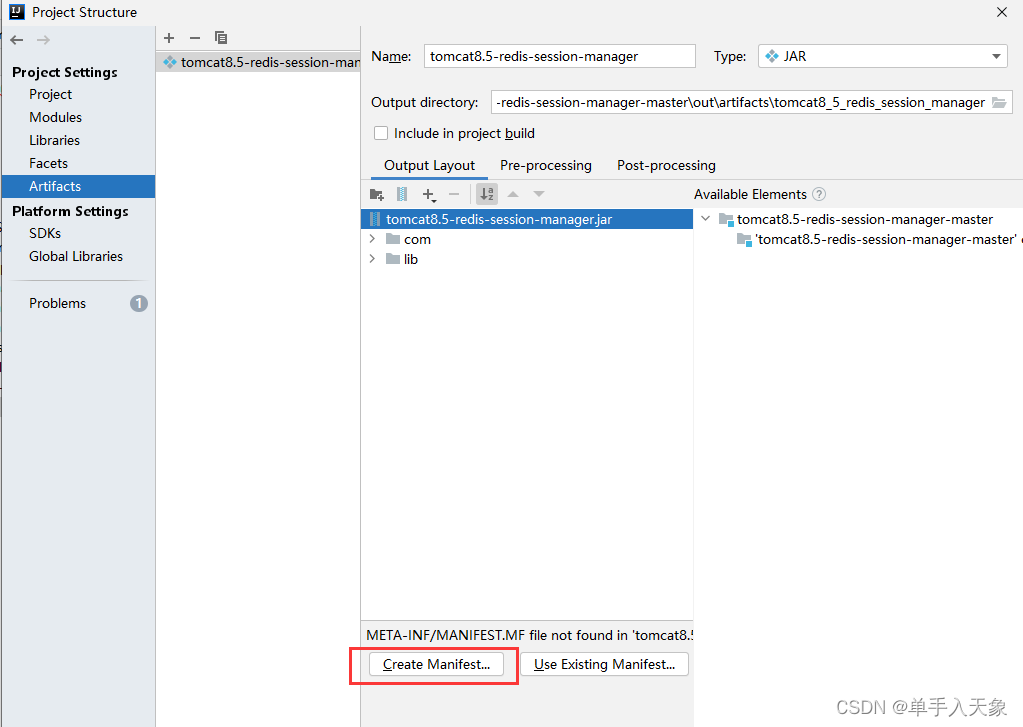Create directory in output layout toolbar
Viewport: 1023px width, 727px height.
coord(376,194)
